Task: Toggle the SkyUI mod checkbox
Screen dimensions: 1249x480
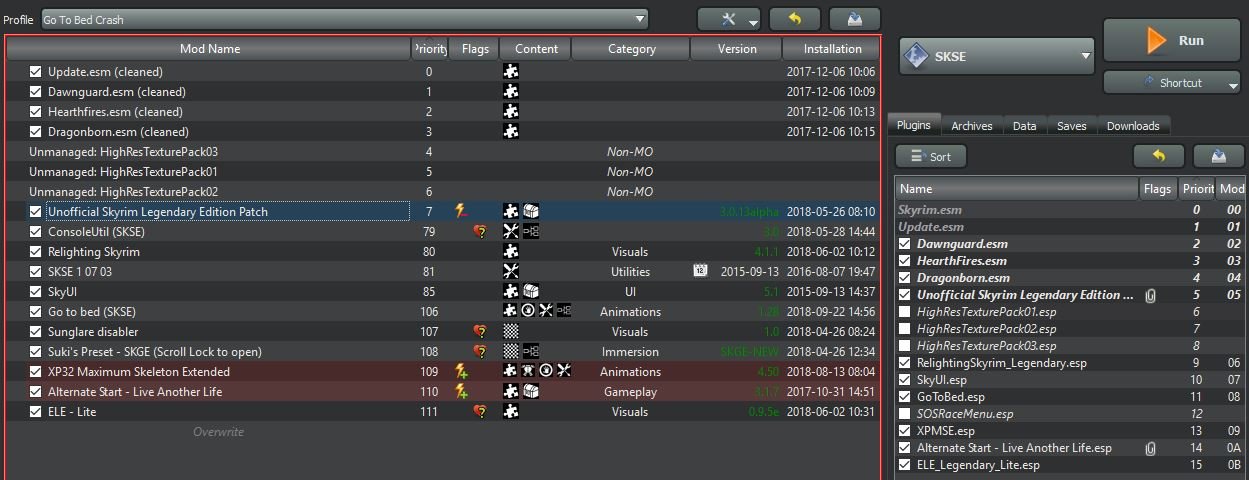Action: pyautogui.click(x=36, y=291)
